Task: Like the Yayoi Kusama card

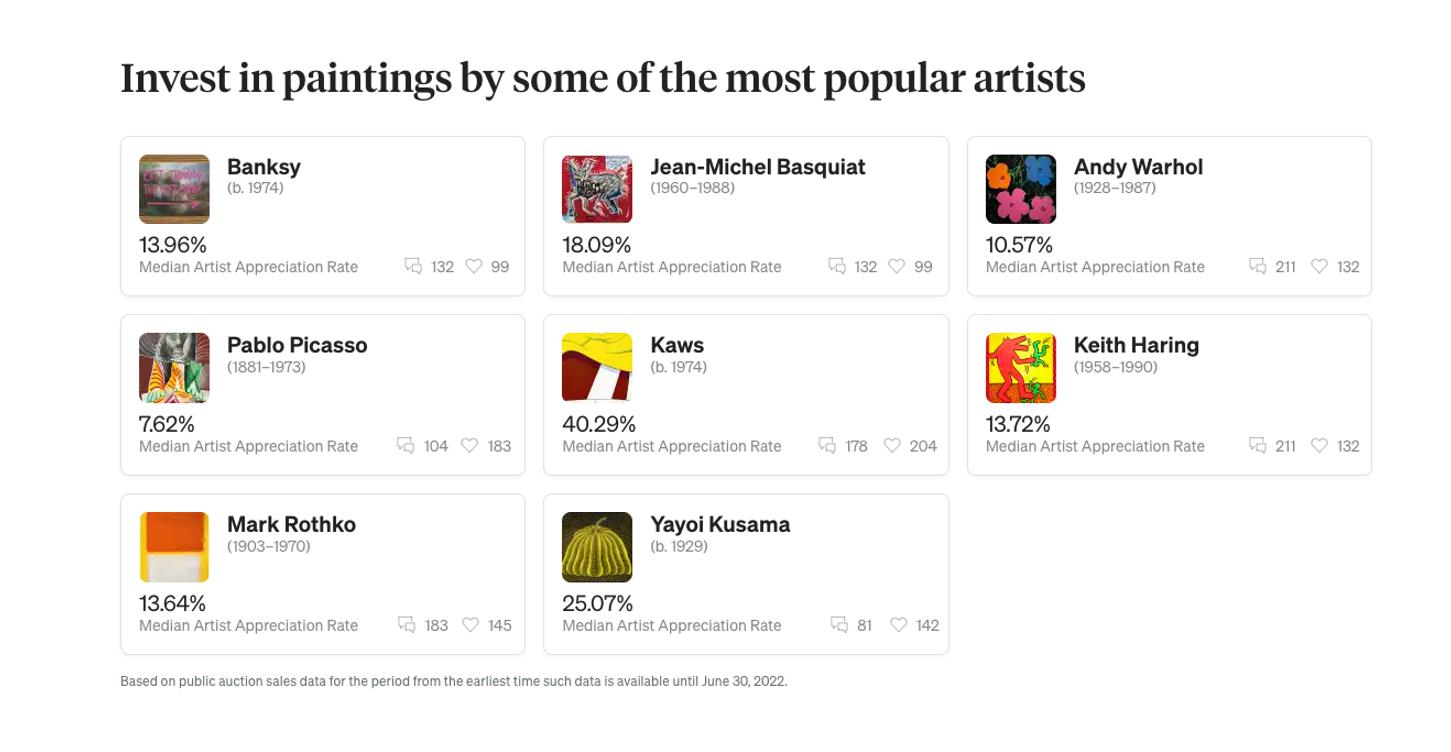Action: click(x=899, y=624)
